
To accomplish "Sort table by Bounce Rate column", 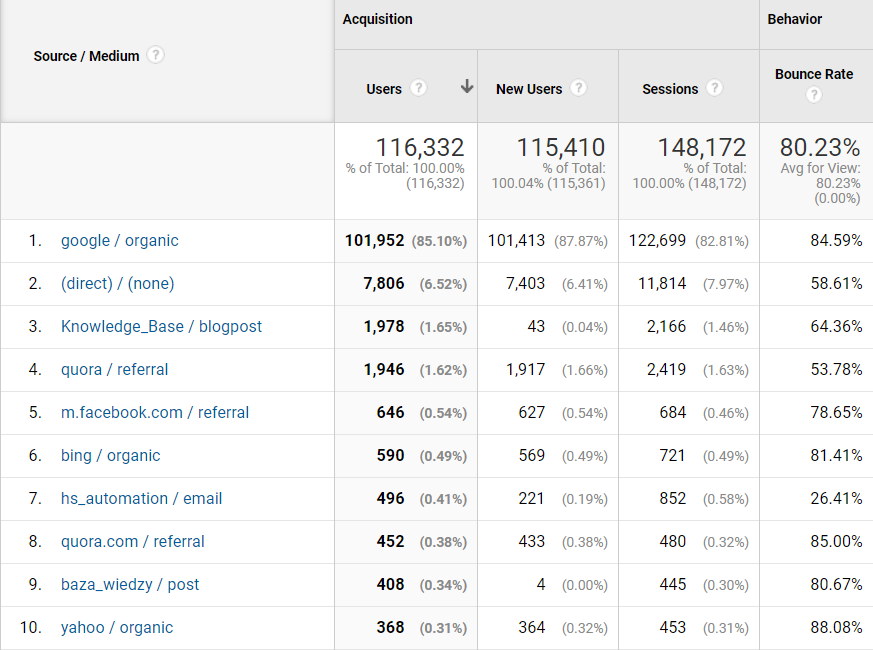I will pyautogui.click(x=813, y=74).
